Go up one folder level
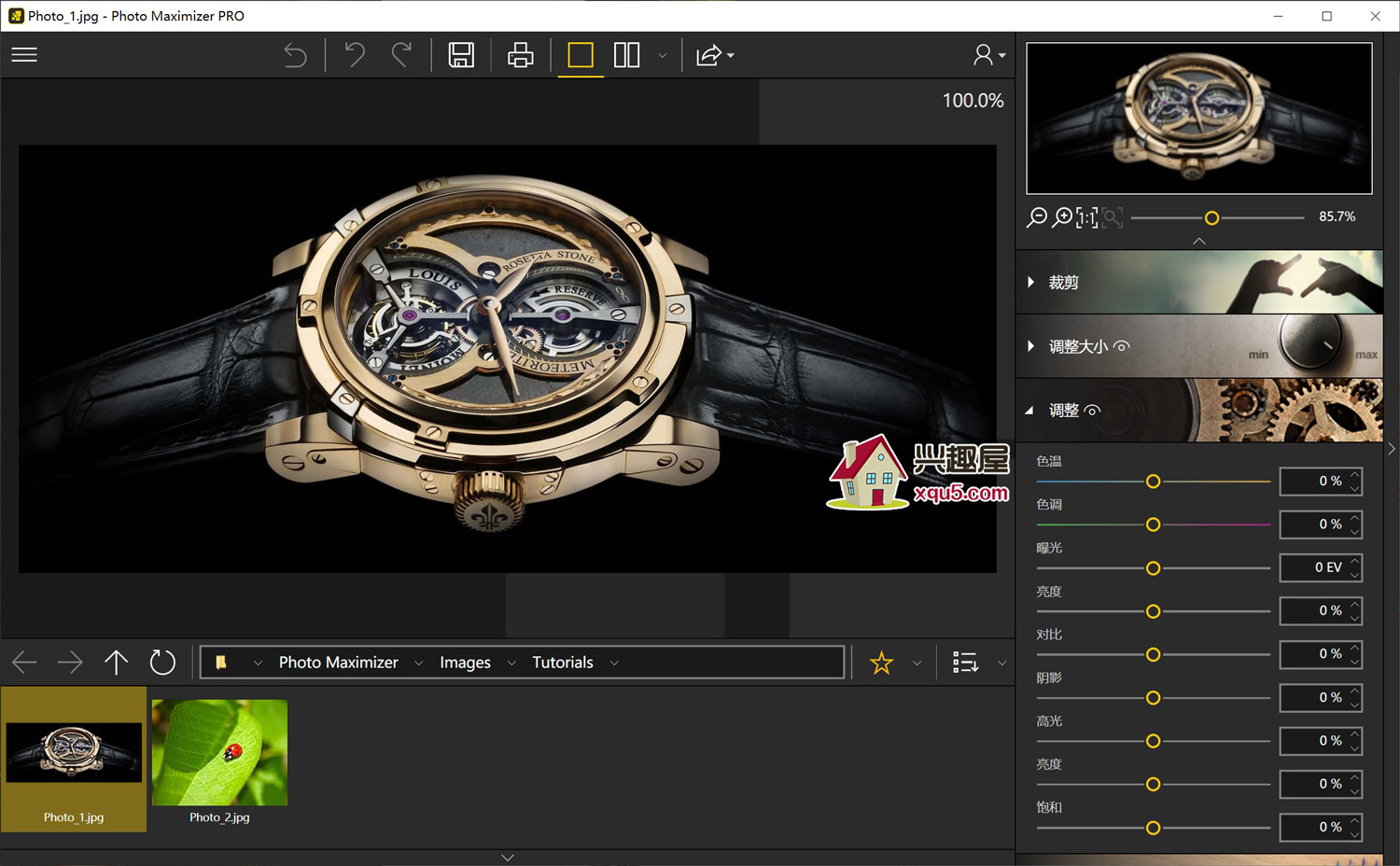 pyautogui.click(x=116, y=663)
